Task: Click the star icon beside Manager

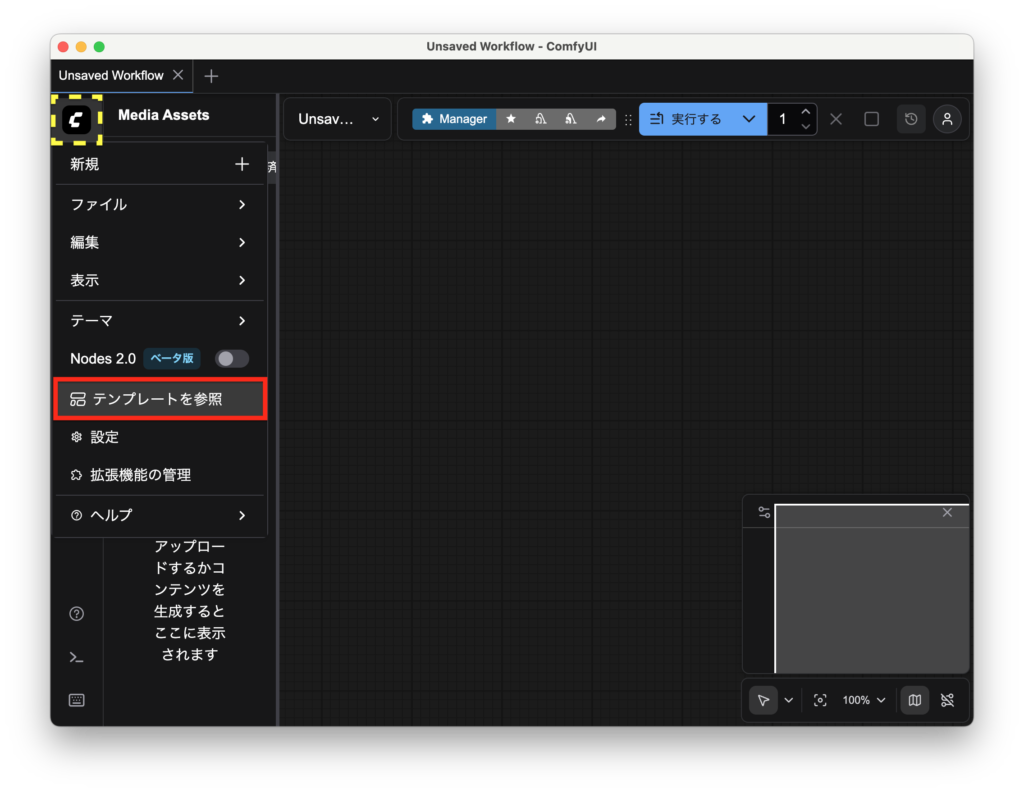Action: [x=511, y=119]
